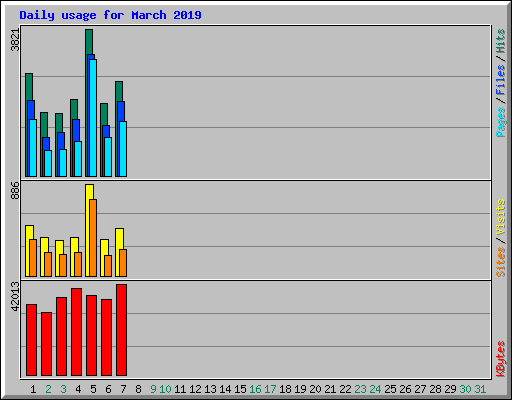Select the day 5 red KBytes bar
The image size is (512, 400).
tap(91, 336)
